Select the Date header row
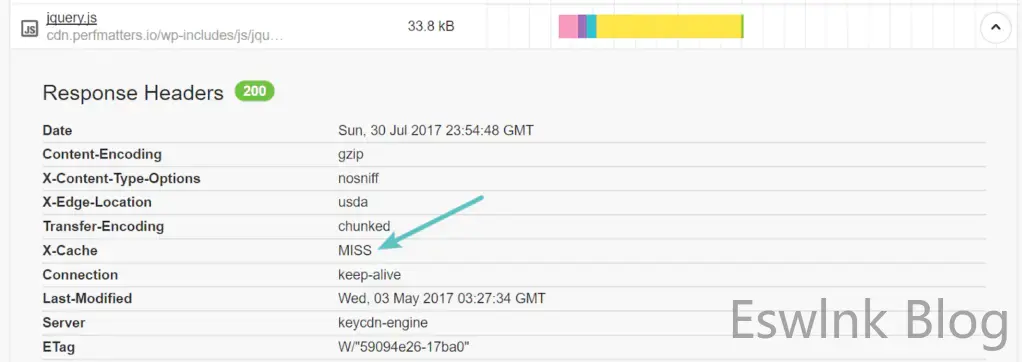1022x362 pixels. (514, 130)
